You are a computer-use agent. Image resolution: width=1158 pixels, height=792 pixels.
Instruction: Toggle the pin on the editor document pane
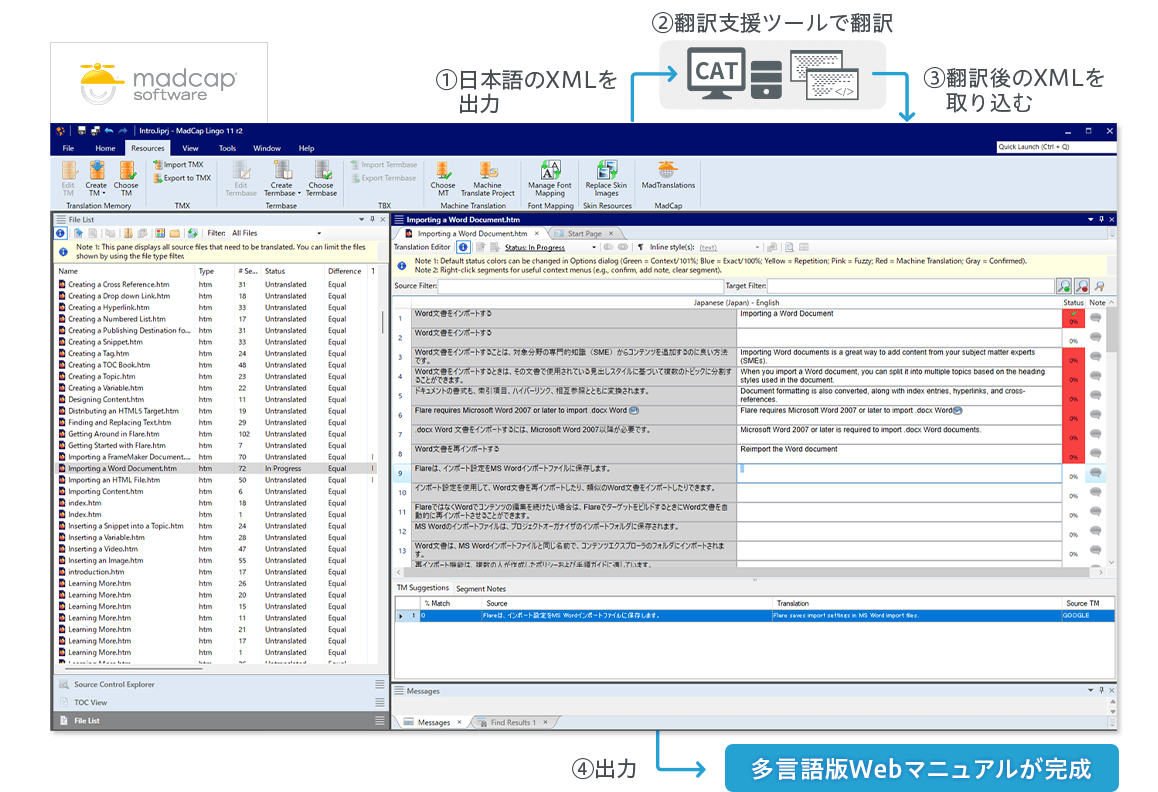[x=1101, y=219]
